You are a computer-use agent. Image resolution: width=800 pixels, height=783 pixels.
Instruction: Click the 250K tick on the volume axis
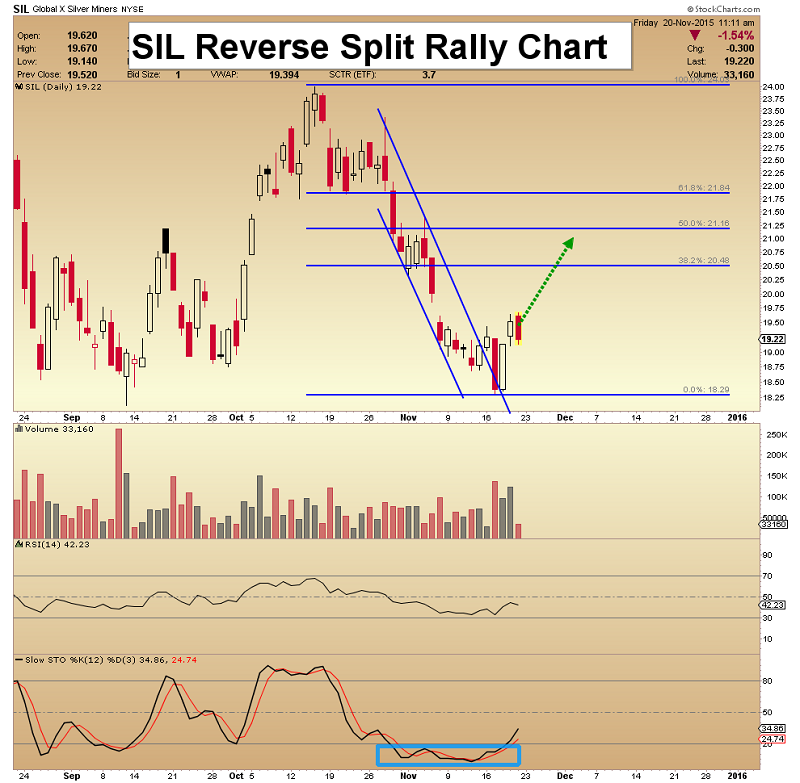(777, 435)
